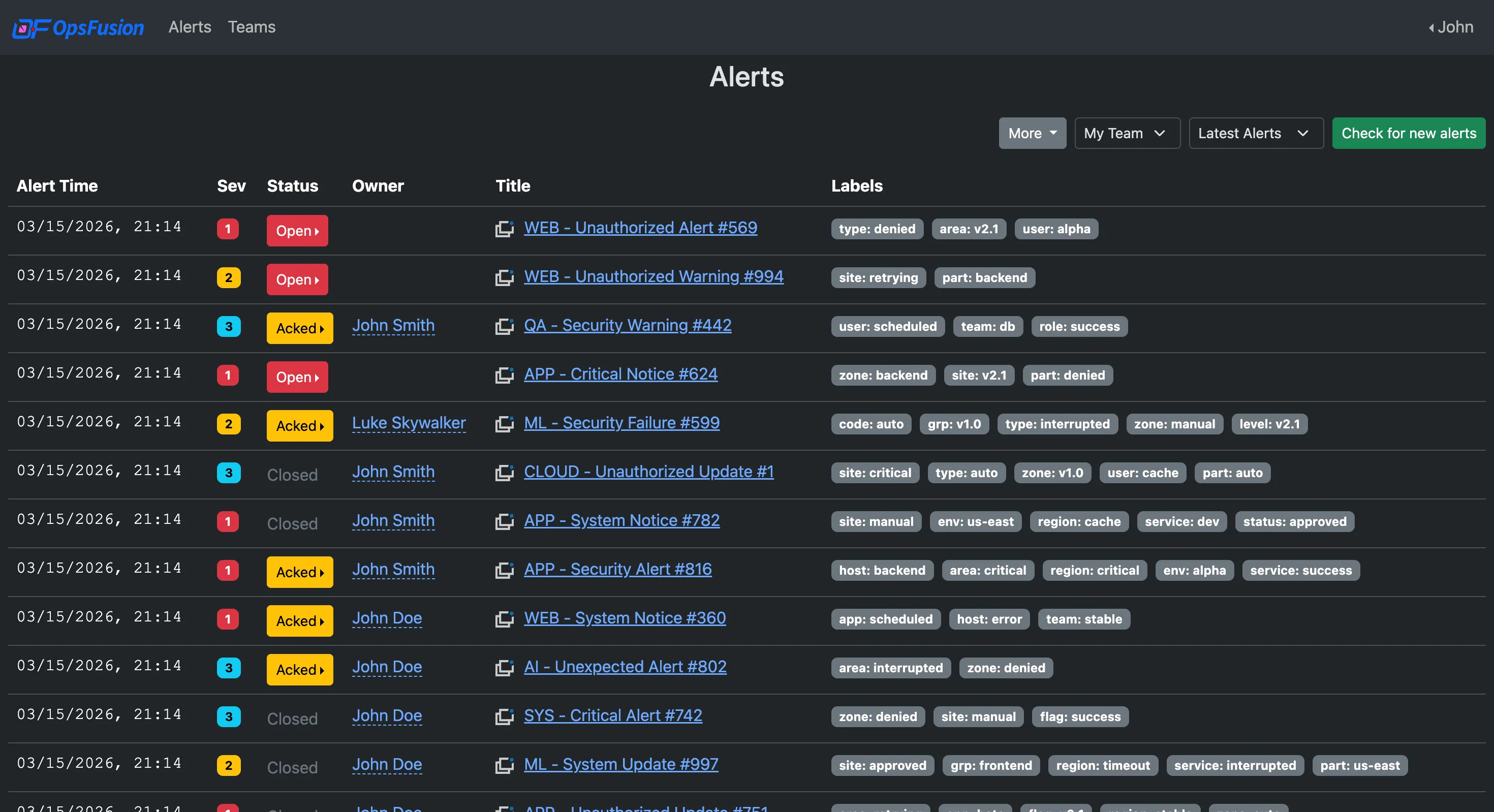The image size is (1494, 812).
Task: Open CLOUD - Unauthorized Update #1 link
Action: 648,471
